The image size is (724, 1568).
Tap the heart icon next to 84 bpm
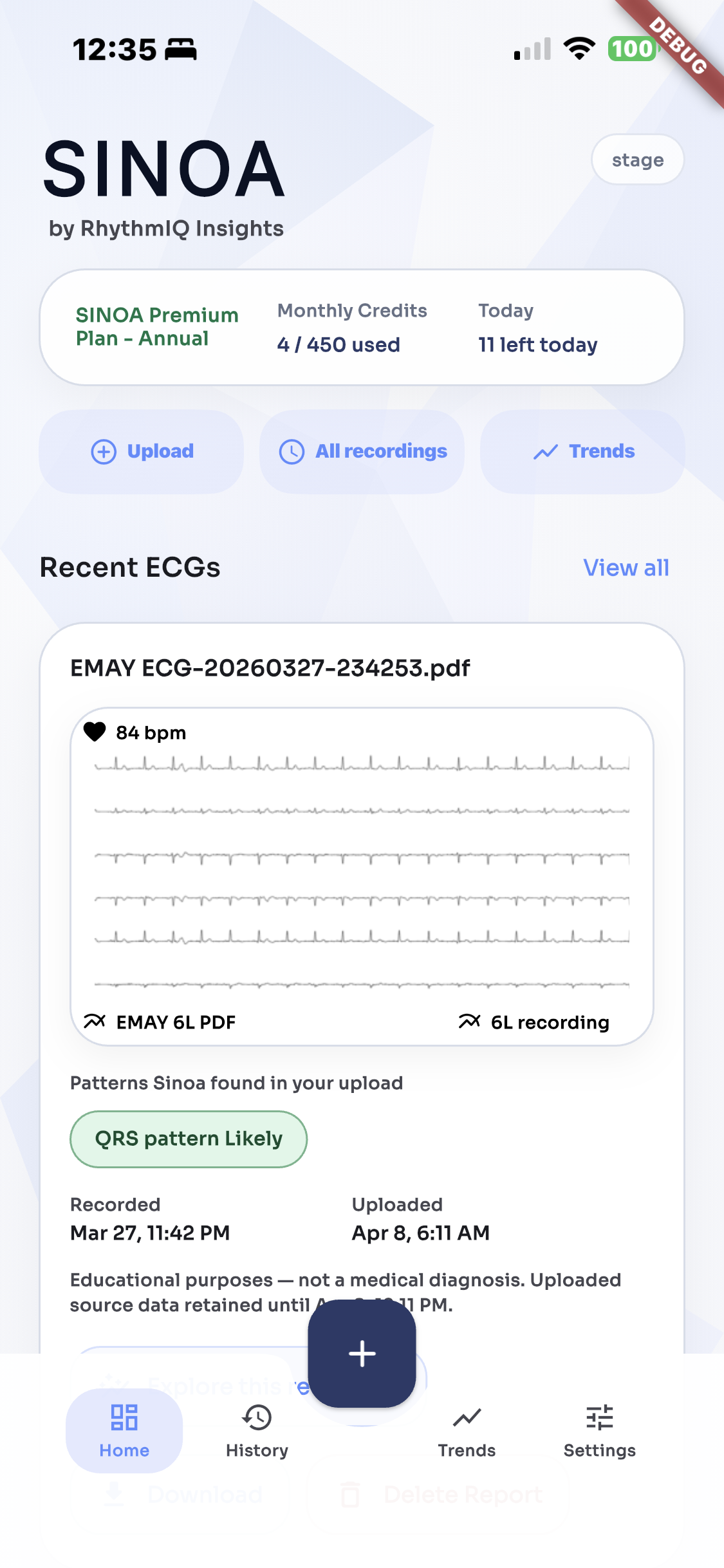click(x=95, y=732)
